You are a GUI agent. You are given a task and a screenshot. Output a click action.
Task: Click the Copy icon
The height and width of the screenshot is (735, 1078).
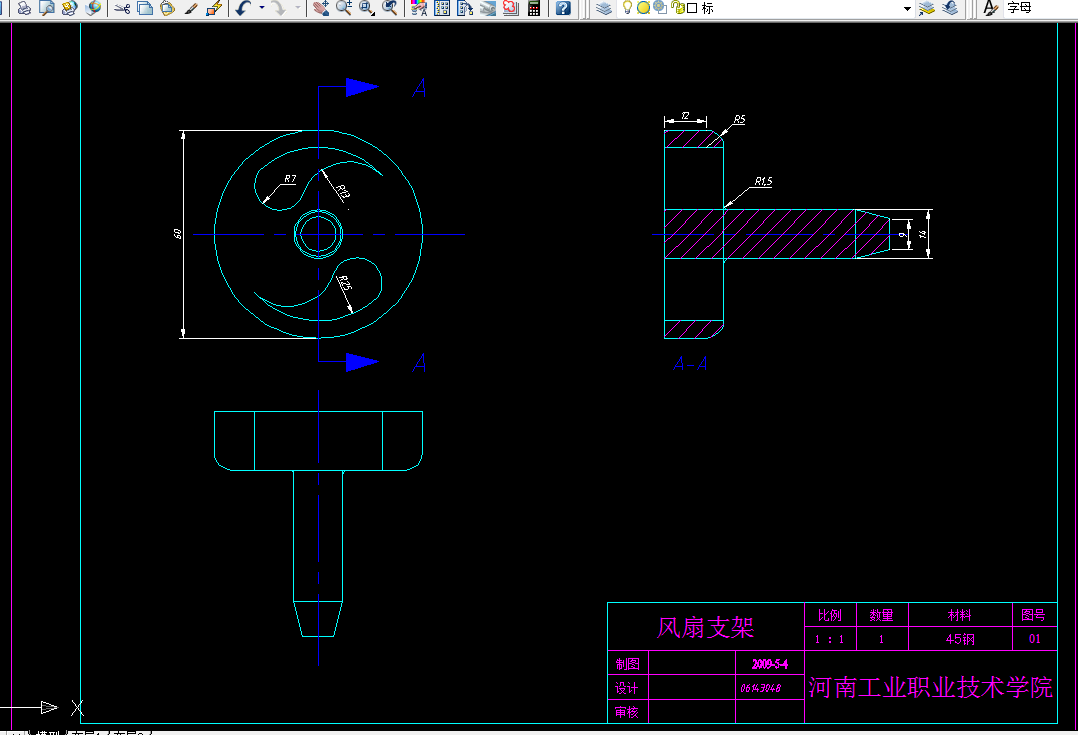[x=145, y=8]
